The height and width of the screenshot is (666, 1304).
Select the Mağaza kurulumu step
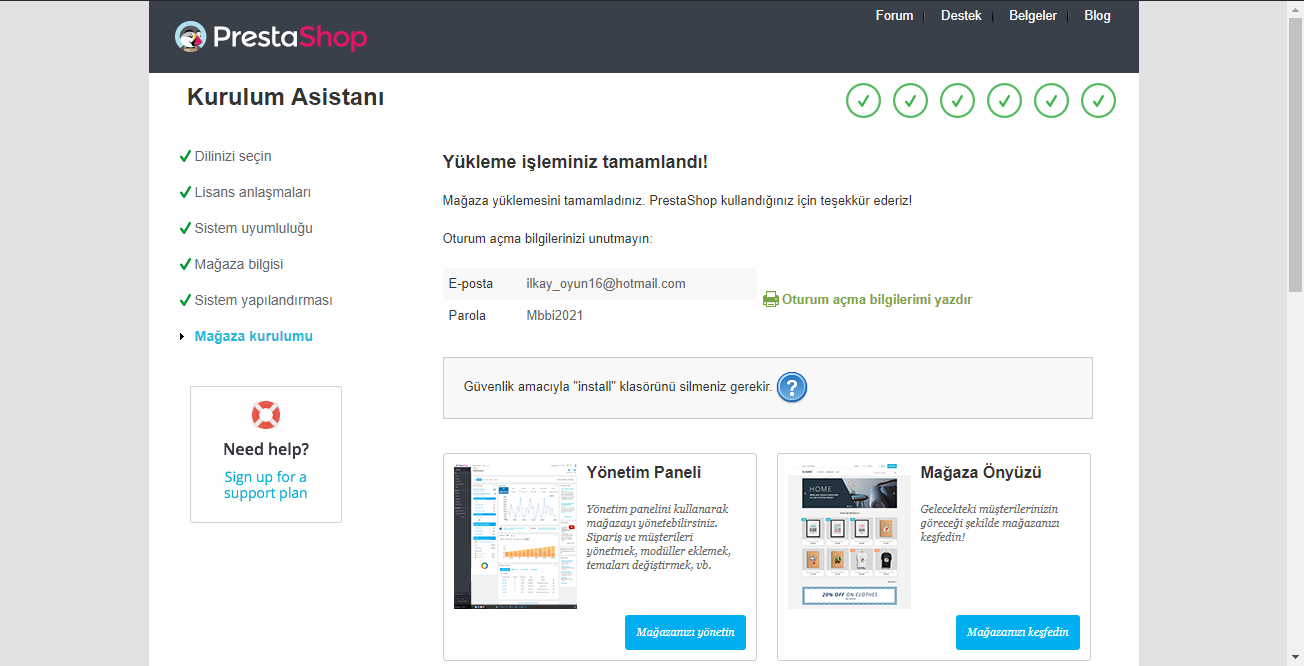254,336
